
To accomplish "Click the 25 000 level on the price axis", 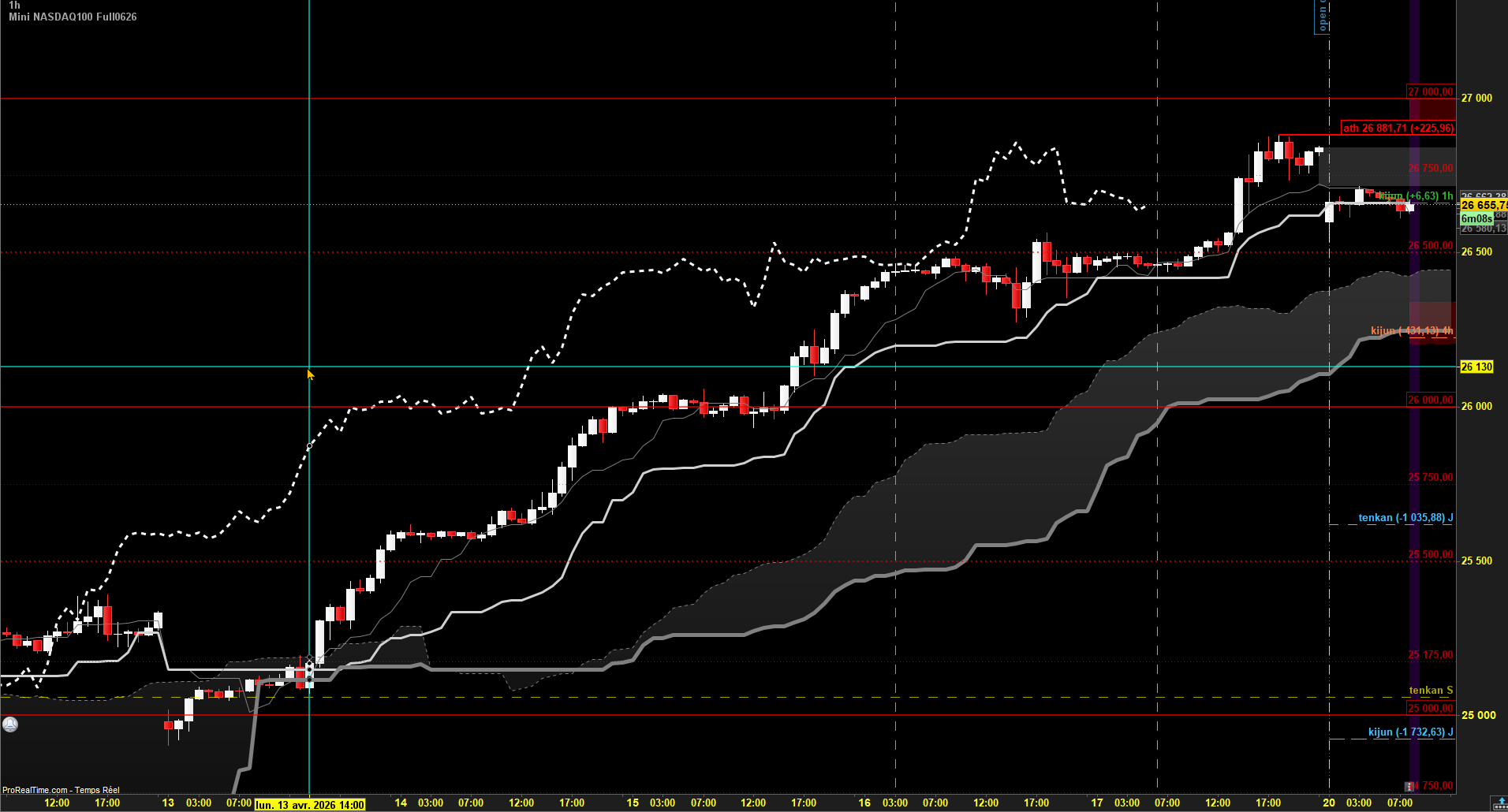I will point(1478,715).
